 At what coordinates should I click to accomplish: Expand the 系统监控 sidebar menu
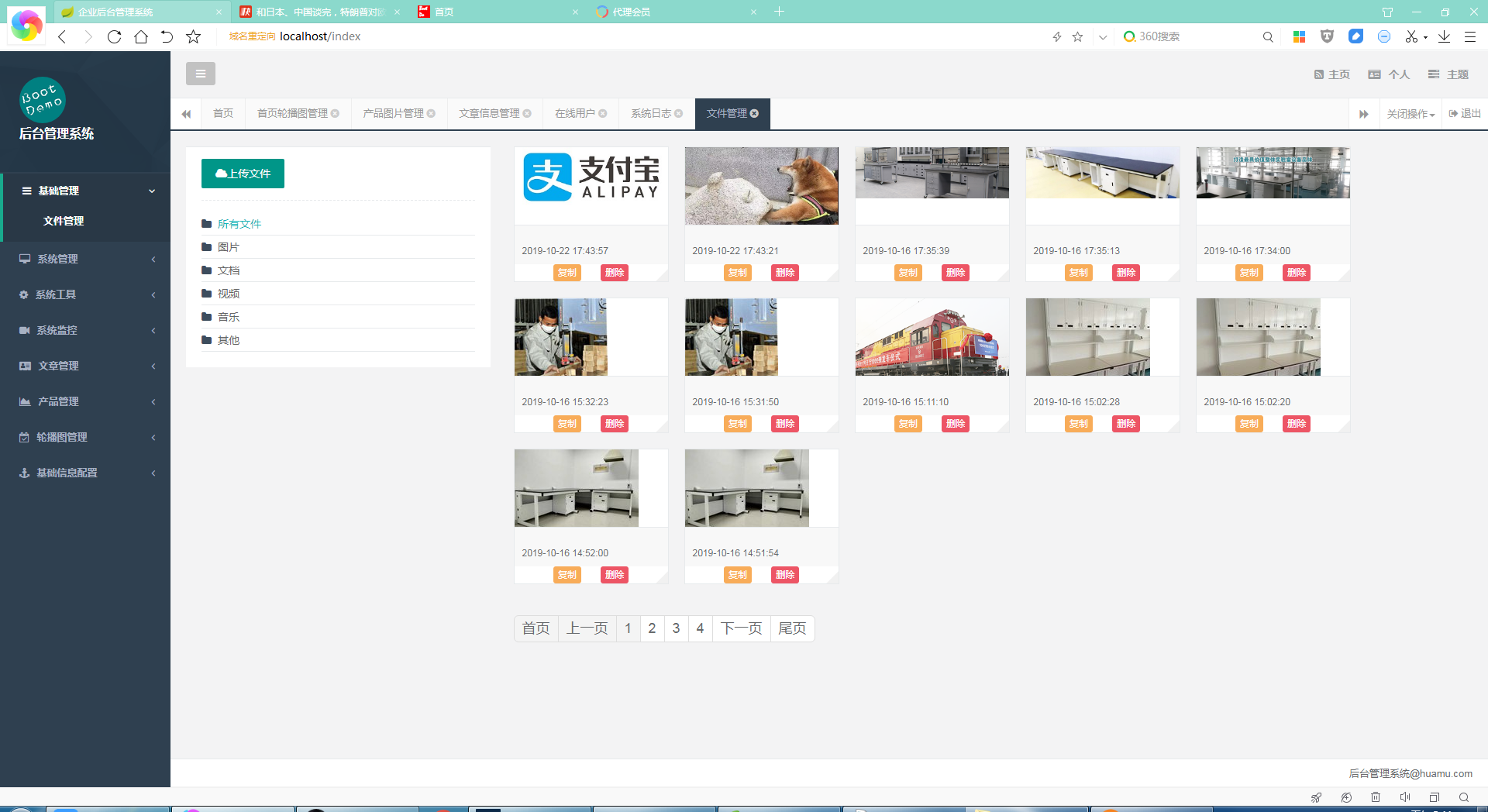pyautogui.click(x=85, y=330)
